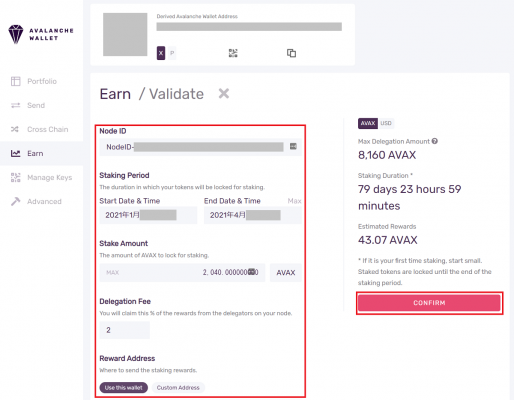This screenshot has width=514, height=400.
Task: Click the red CONFIRM button
Action: tap(429, 303)
